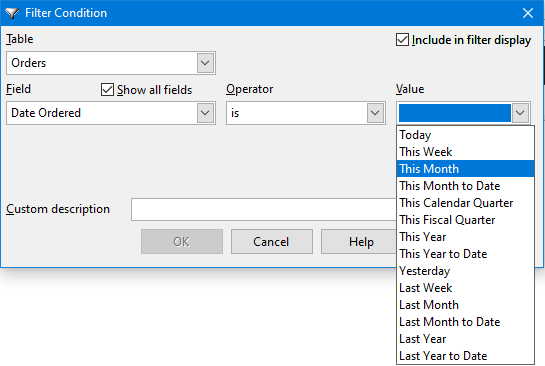Choose This Fiscal Quarter entry
This screenshot has height=366, width=545.
point(465,220)
